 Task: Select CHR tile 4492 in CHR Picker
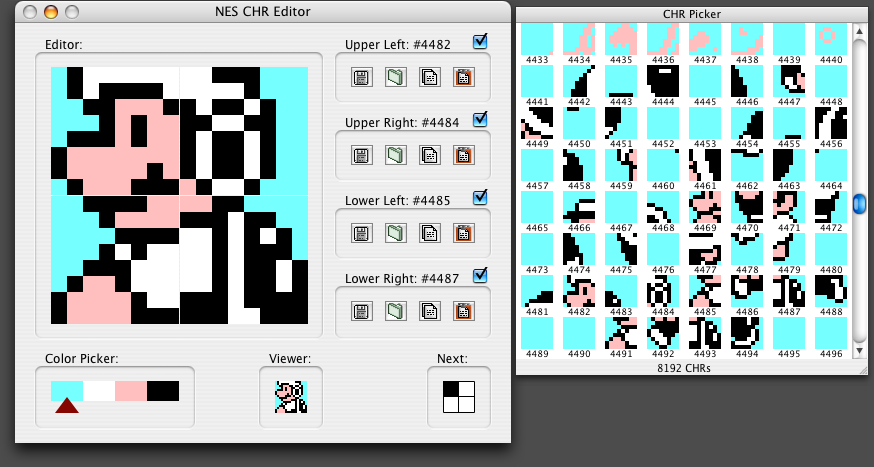click(x=663, y=333)
